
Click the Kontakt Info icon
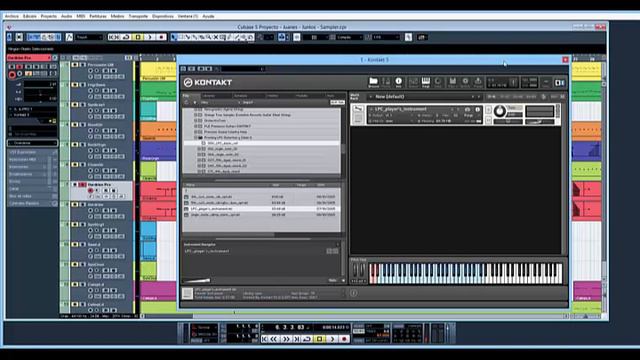tap(398, 82)
